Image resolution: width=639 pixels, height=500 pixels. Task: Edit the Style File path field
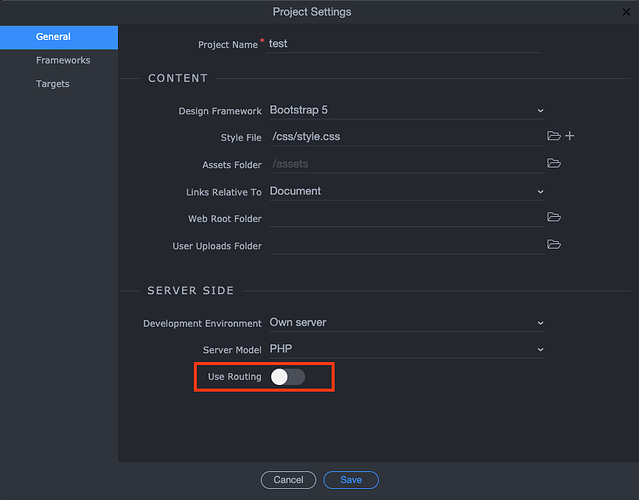(407, 137)
